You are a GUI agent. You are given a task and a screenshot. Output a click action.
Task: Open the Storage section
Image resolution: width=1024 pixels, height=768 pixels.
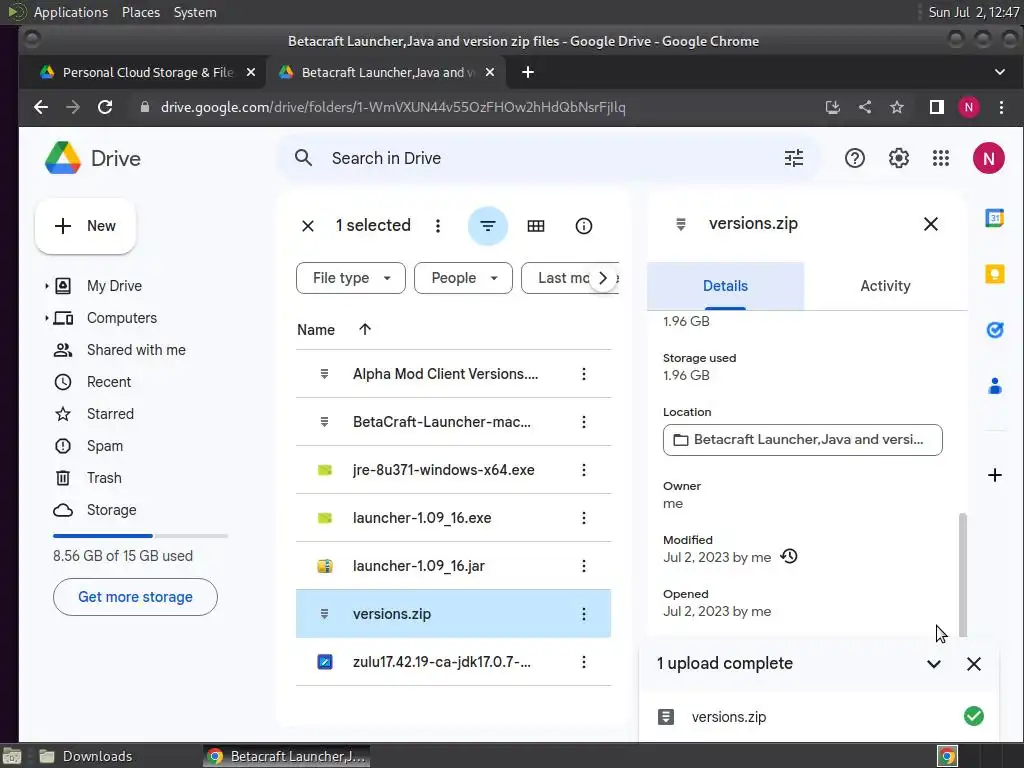[x=112, y=510]
